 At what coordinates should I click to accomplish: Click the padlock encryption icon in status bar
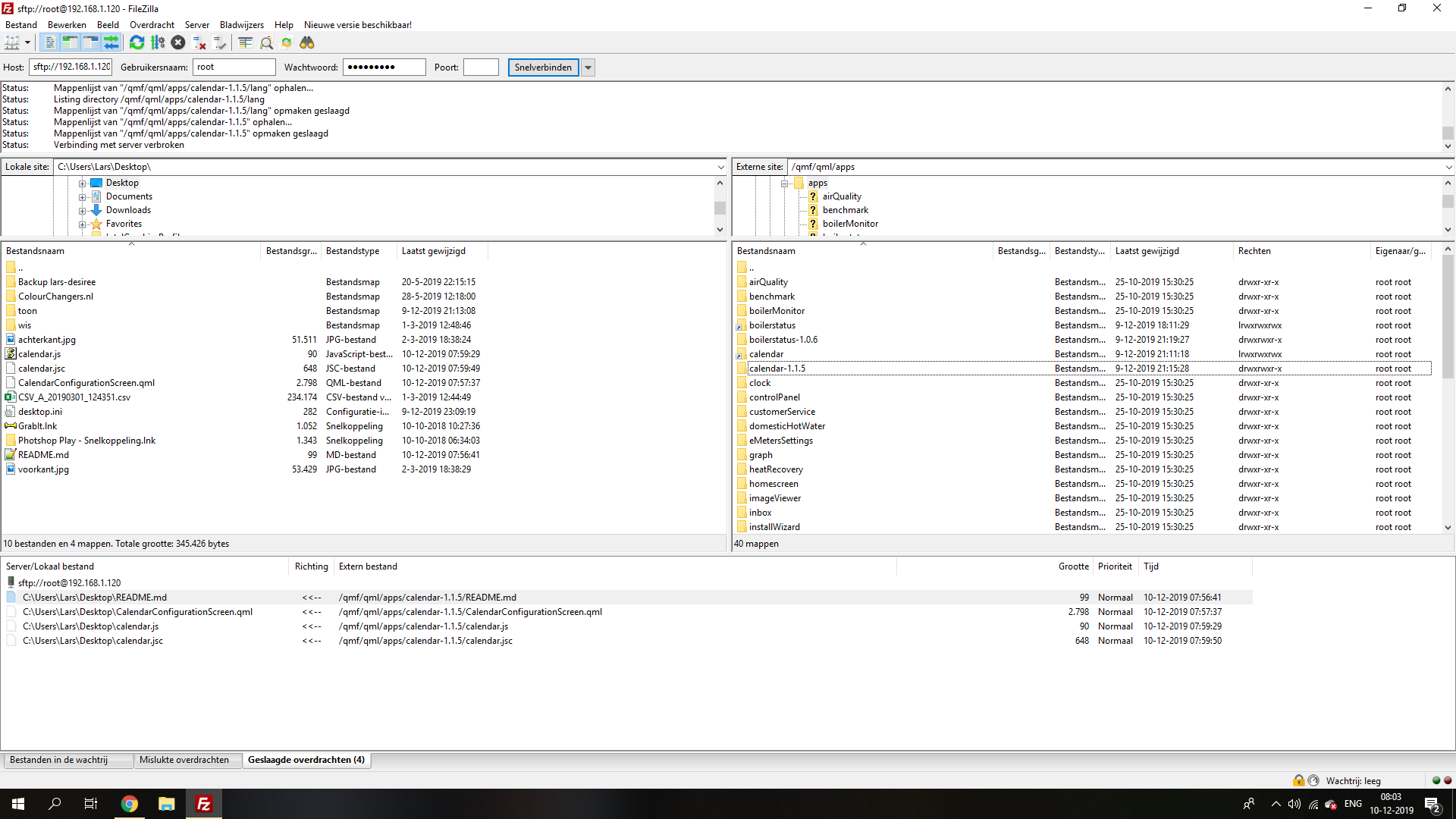(x=1299, y=780)
